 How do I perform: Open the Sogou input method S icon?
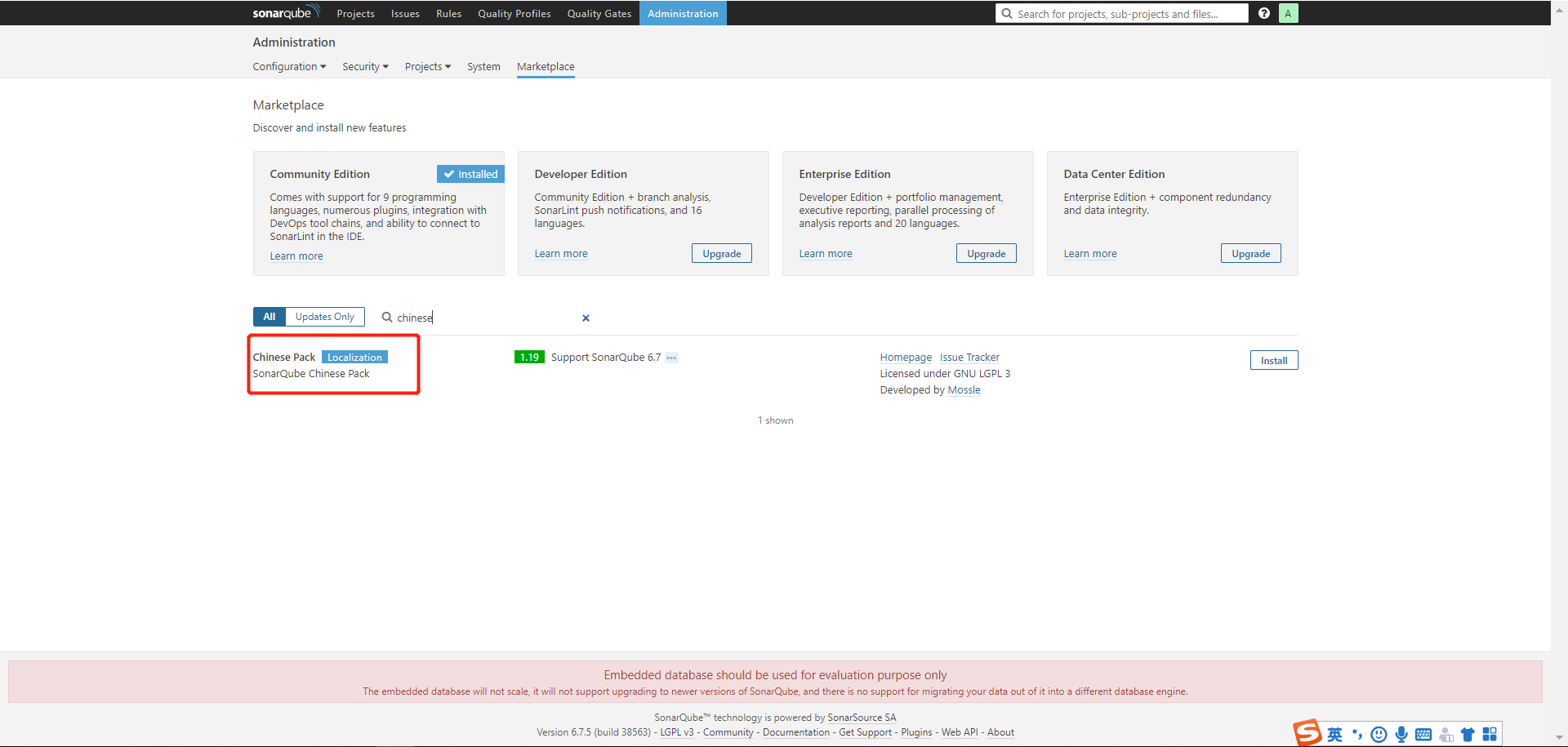[x=1308, y=733]
